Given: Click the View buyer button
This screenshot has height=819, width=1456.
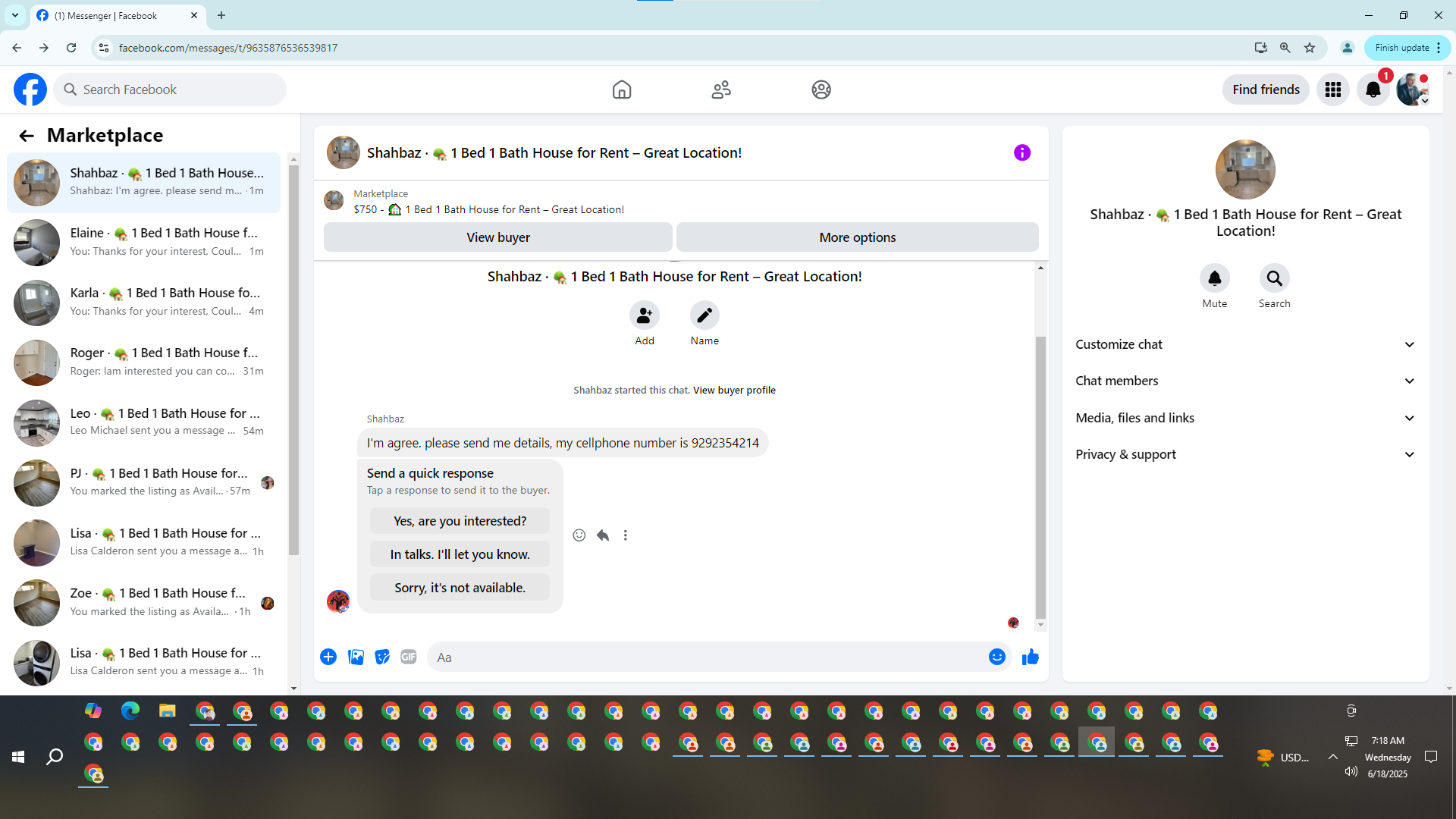Looking at the screenshot, I should (498, 237).
